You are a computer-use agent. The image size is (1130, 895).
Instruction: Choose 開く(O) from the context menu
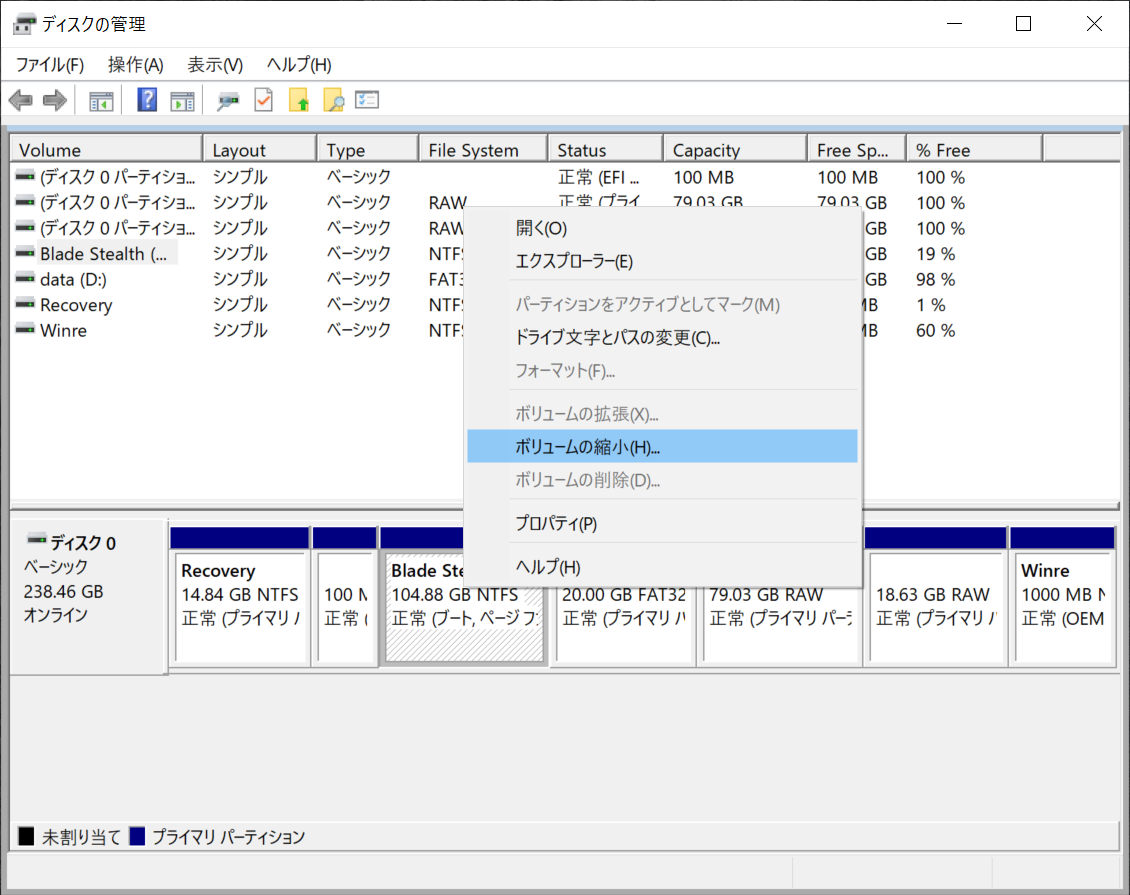[662, 228]
